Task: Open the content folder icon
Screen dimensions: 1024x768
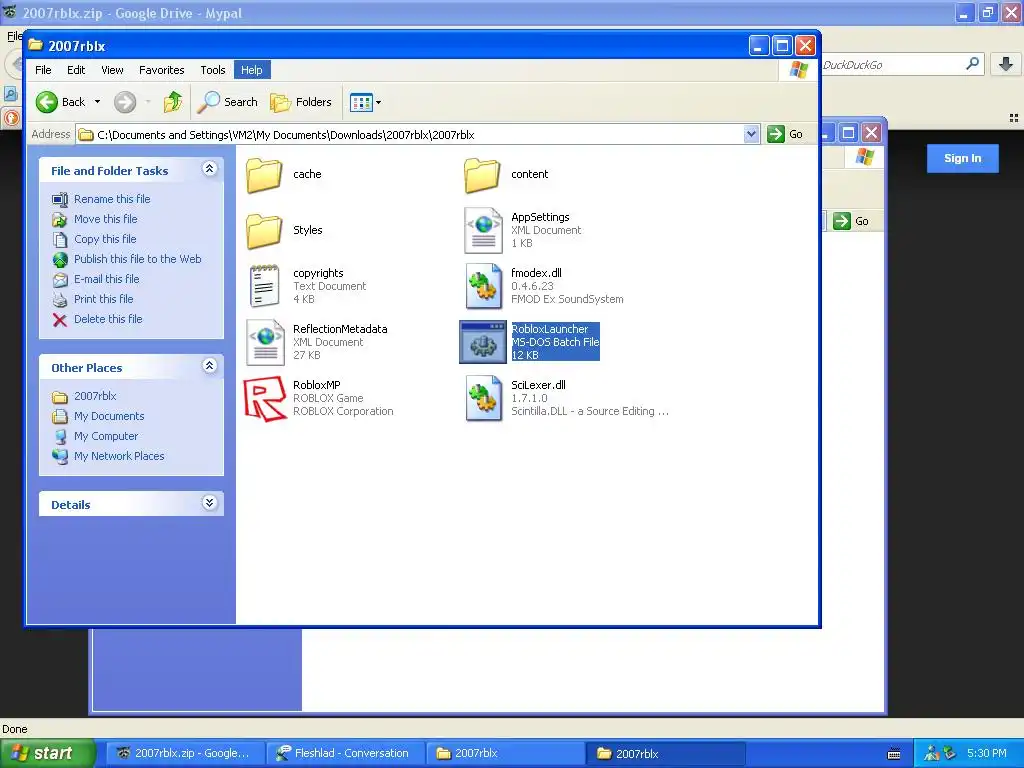Action: [x=482, y=175]
